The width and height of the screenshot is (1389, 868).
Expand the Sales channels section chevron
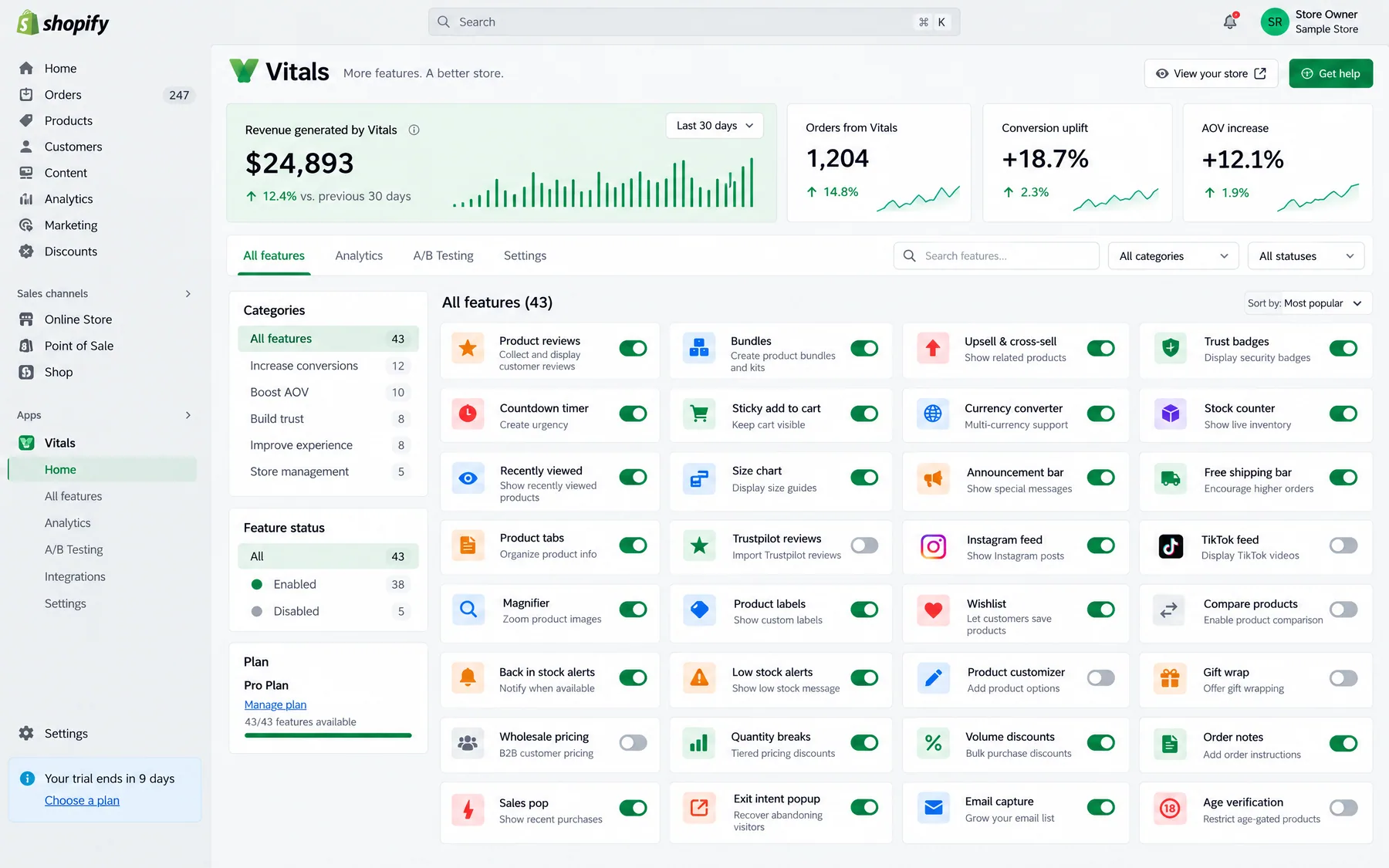point(188,294)
